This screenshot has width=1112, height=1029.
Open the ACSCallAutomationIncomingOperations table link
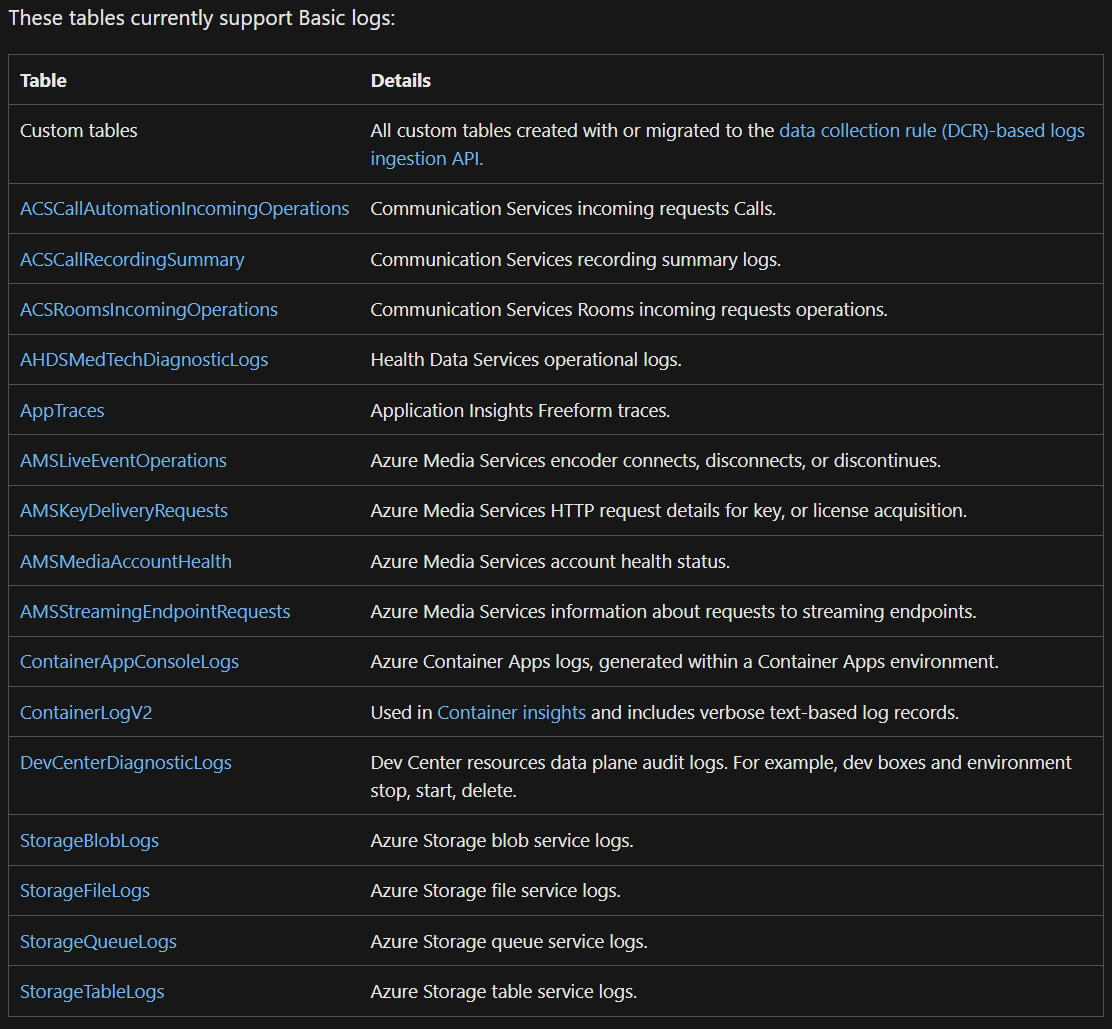(x=184, y=209)
